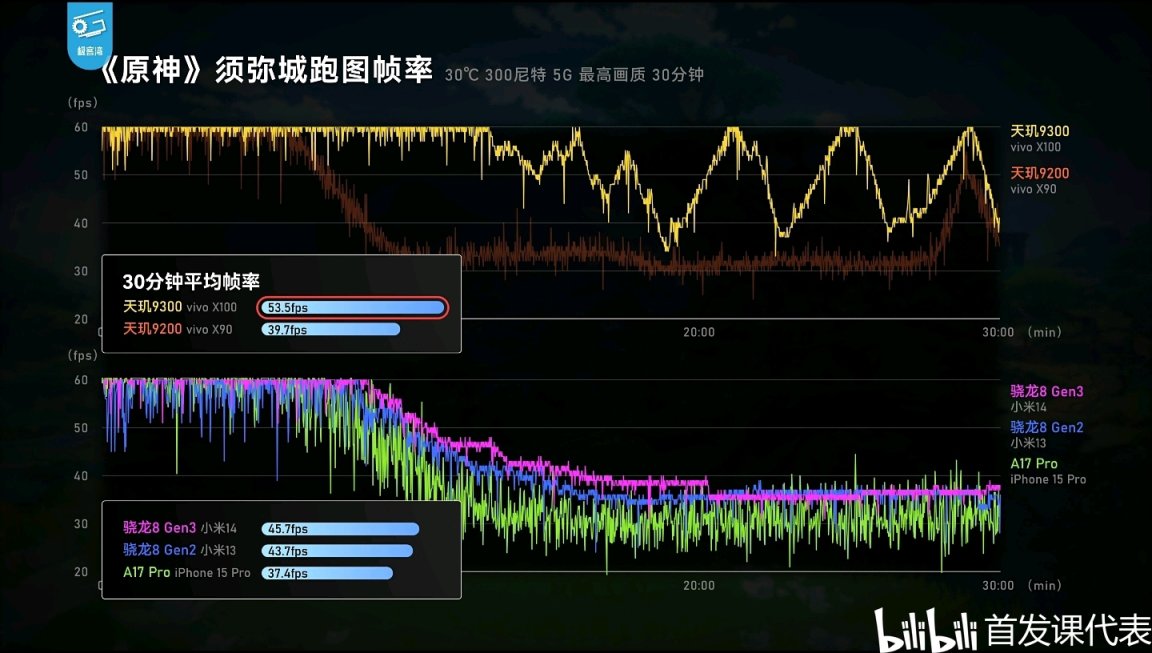
Task: Click 'iPhone 15 Pro' legend text beside lower chart
Action: [x=1048, y=479]
